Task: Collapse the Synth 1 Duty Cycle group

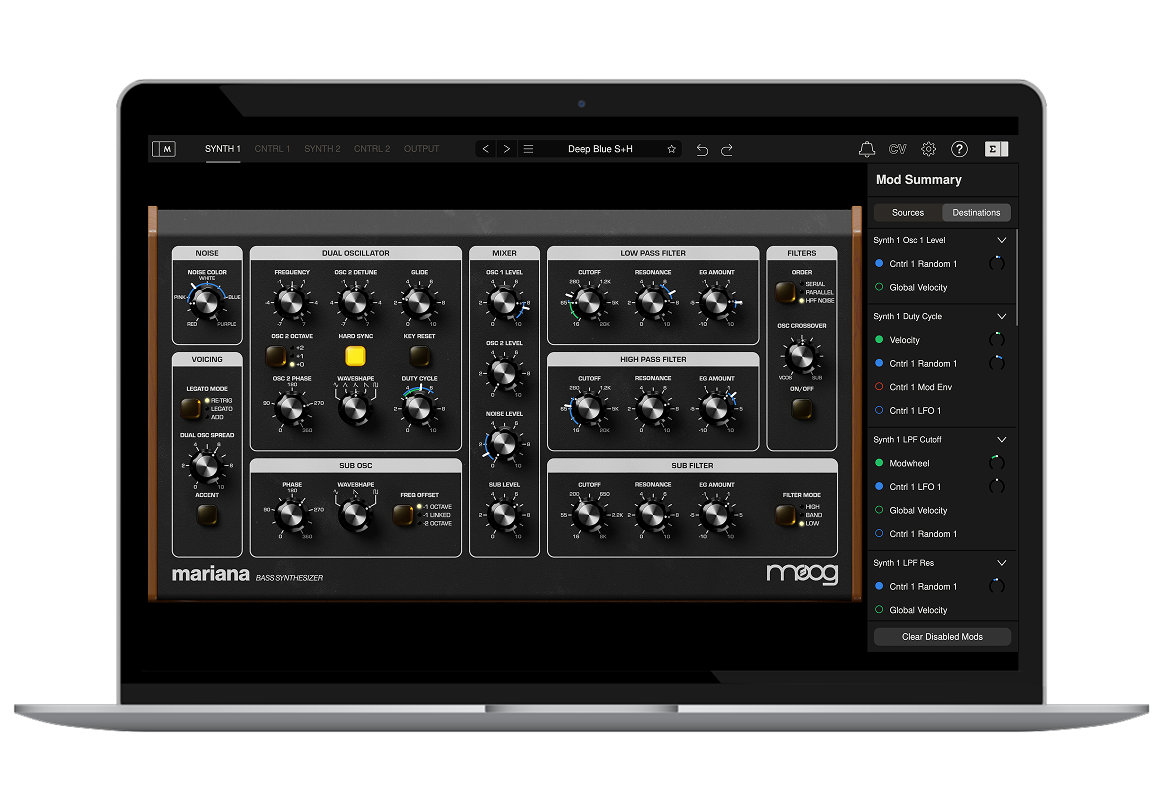Action: [x=1002, y=316]
